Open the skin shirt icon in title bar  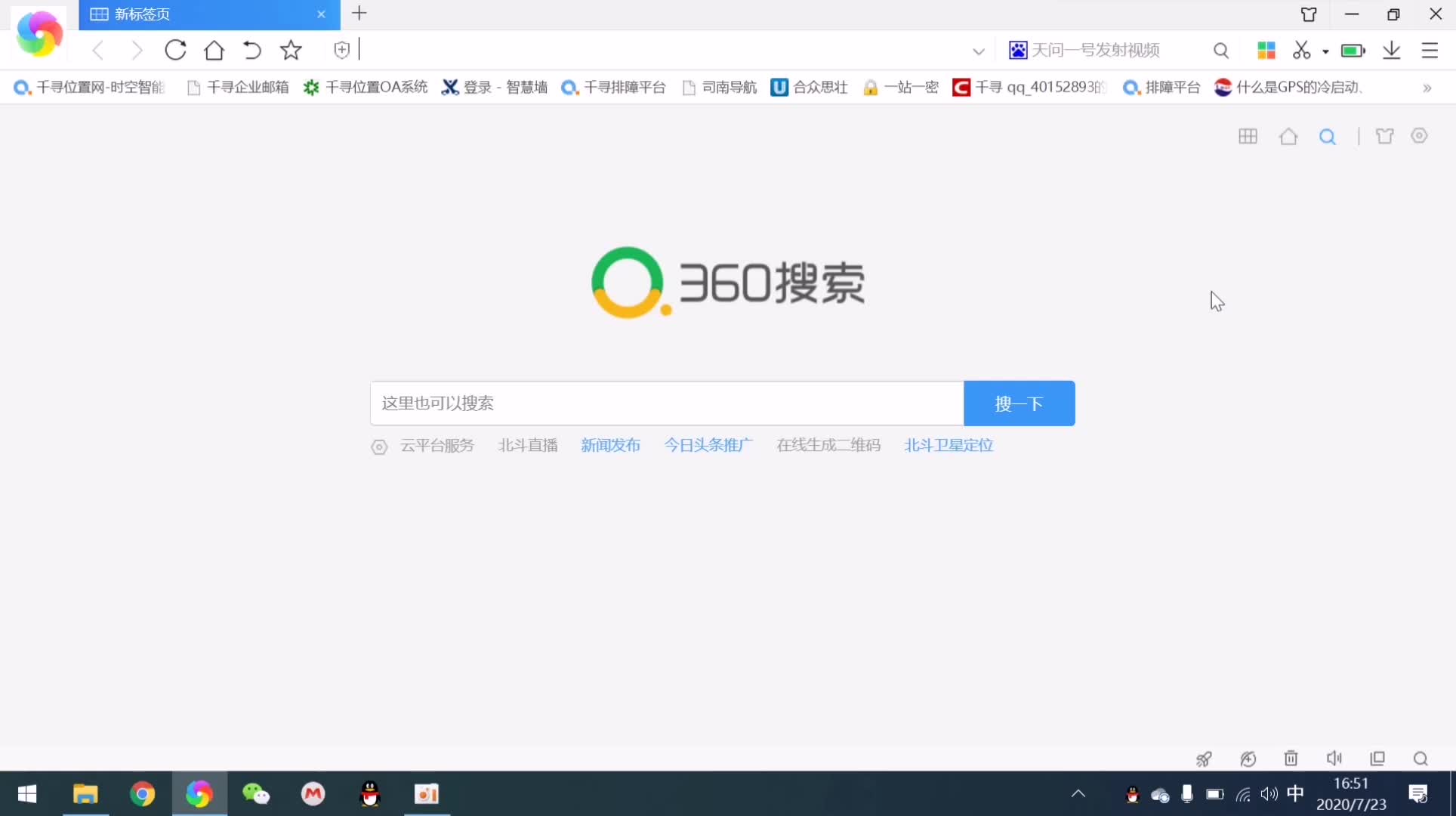pyautogui.click(x=1309, y=14)
